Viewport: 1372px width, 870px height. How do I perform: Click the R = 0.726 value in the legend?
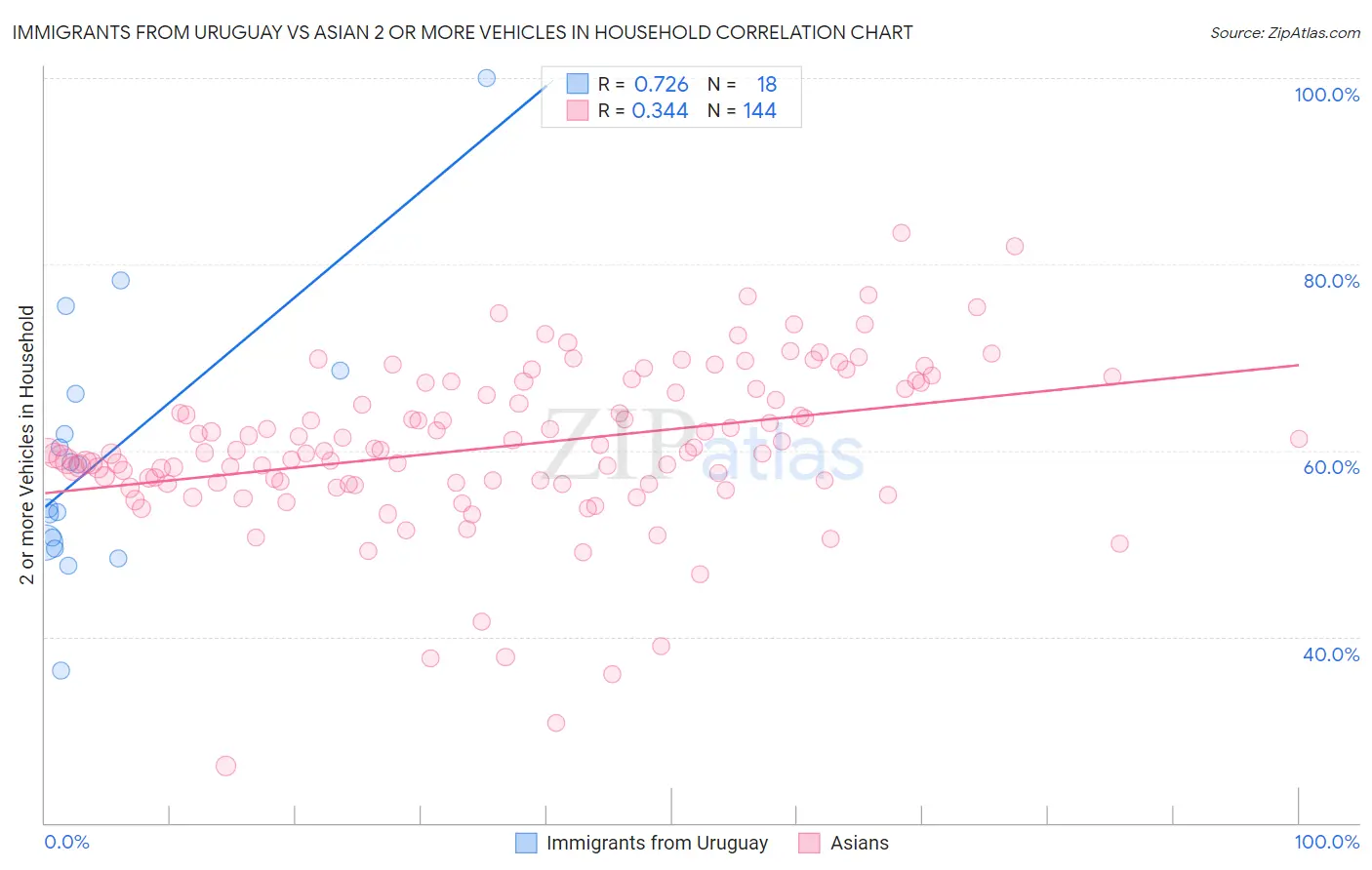(x=643, y=84)
